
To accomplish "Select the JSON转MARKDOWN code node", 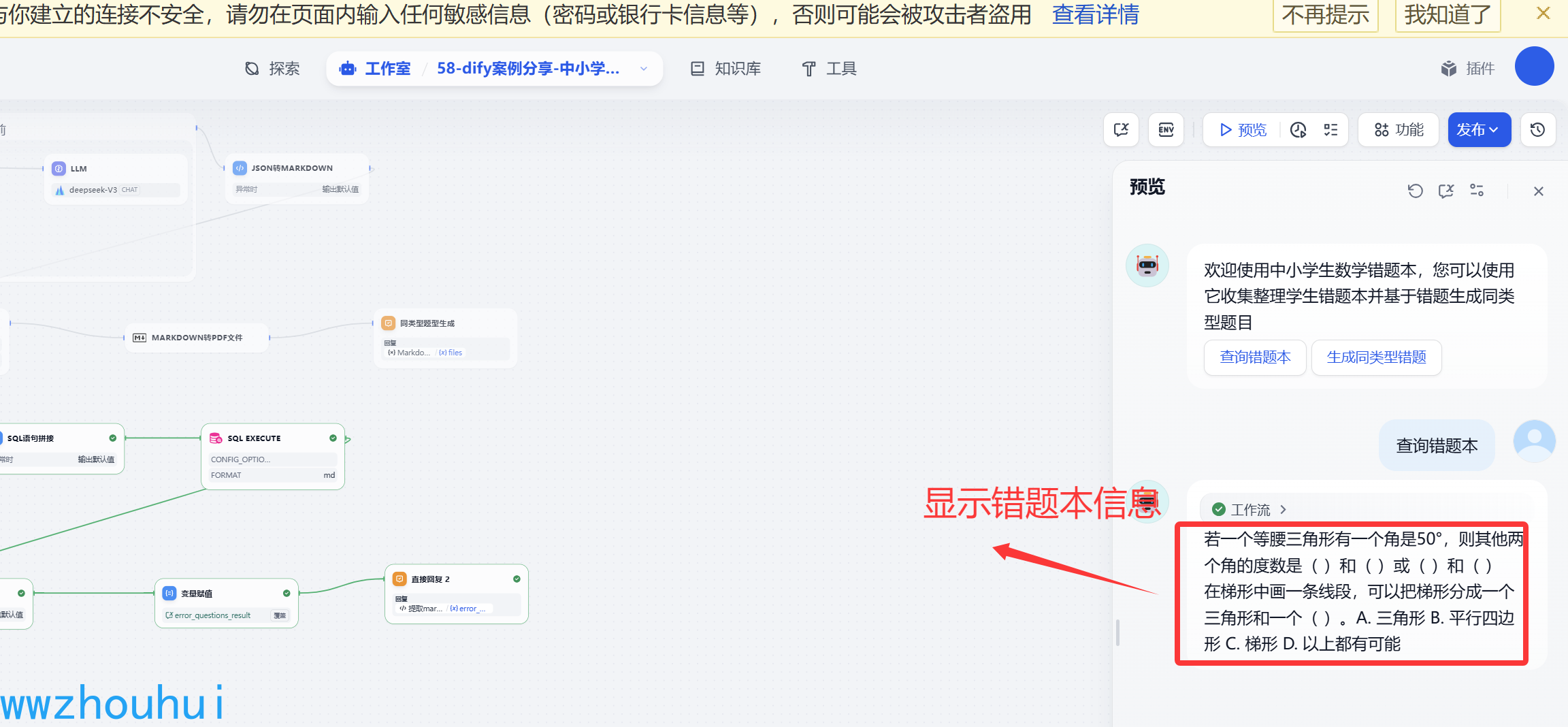I will click(297, 178).
